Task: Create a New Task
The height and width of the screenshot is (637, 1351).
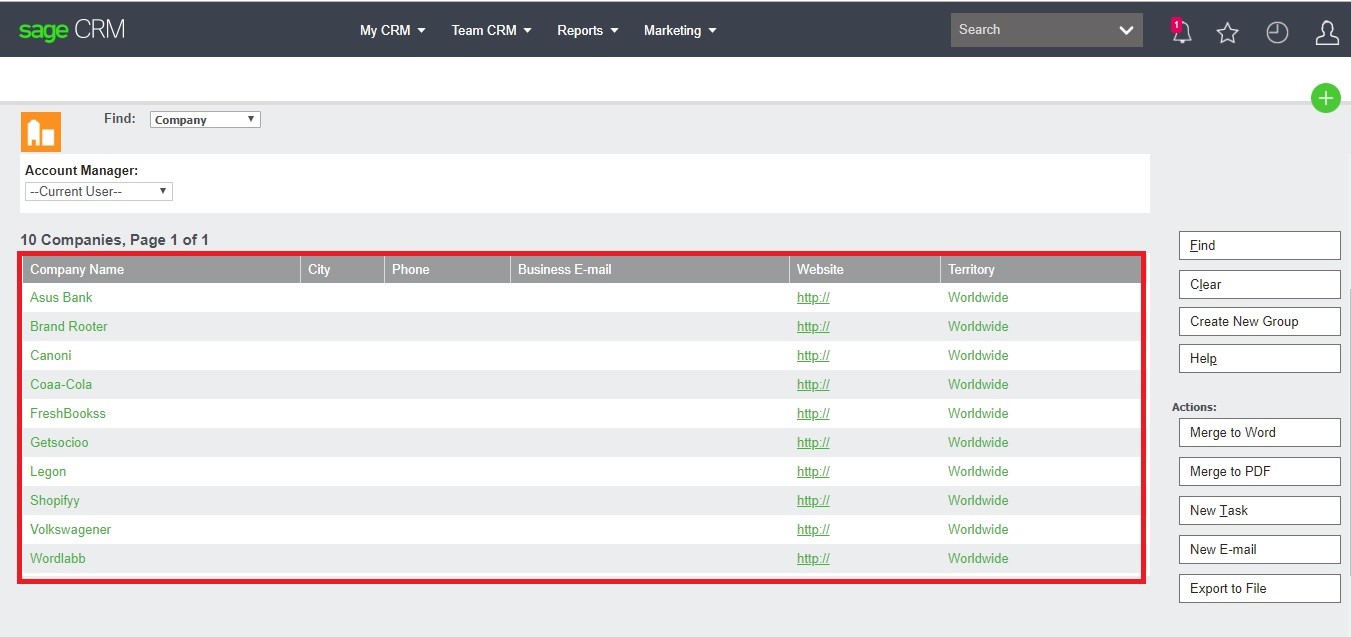Action: point(1259,510)
